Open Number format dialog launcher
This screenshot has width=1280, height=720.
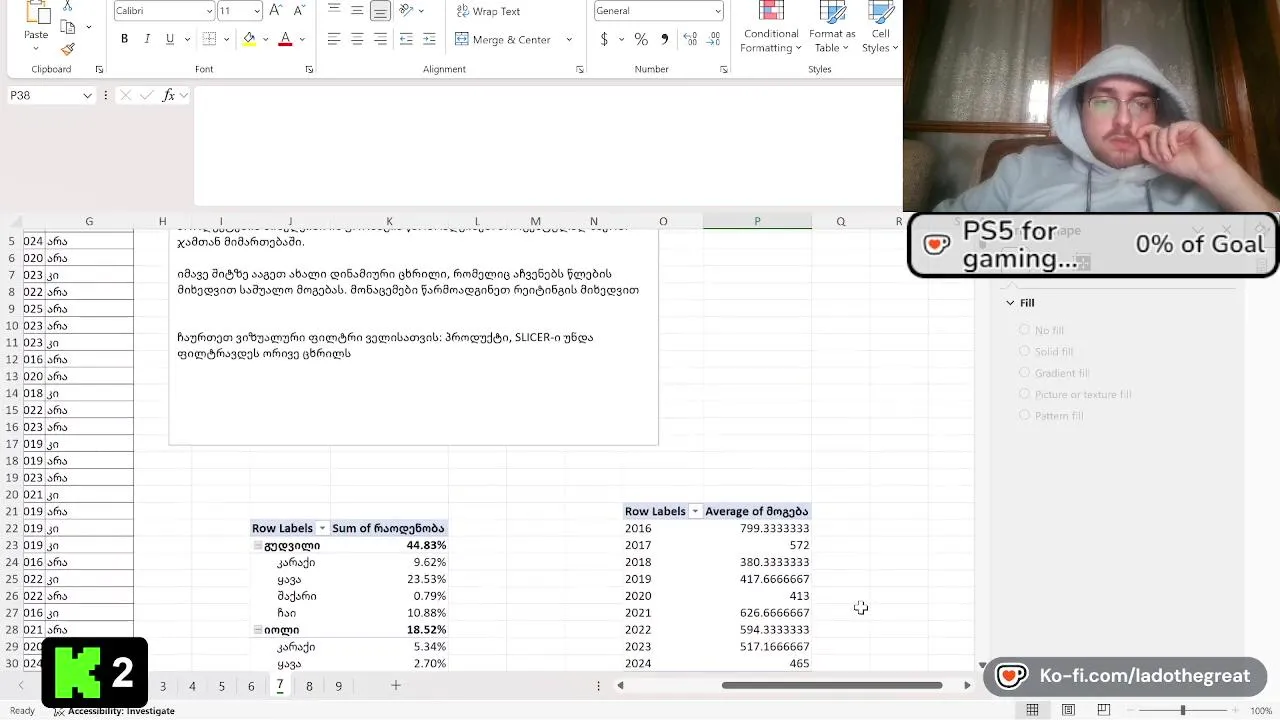point(724,69)
